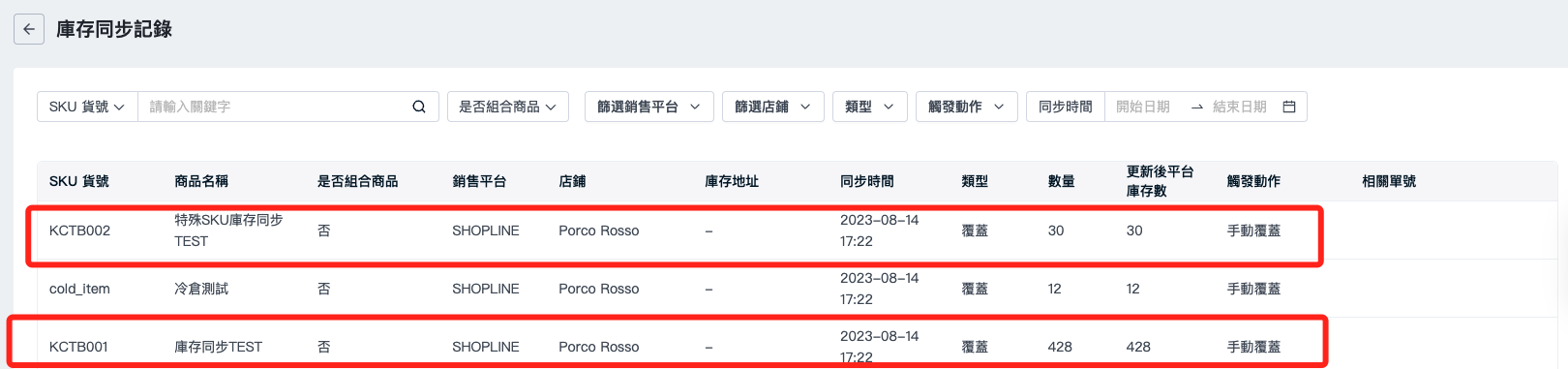Click the 庫存地址 column header
1568x369 pixels.
[732, 181]
